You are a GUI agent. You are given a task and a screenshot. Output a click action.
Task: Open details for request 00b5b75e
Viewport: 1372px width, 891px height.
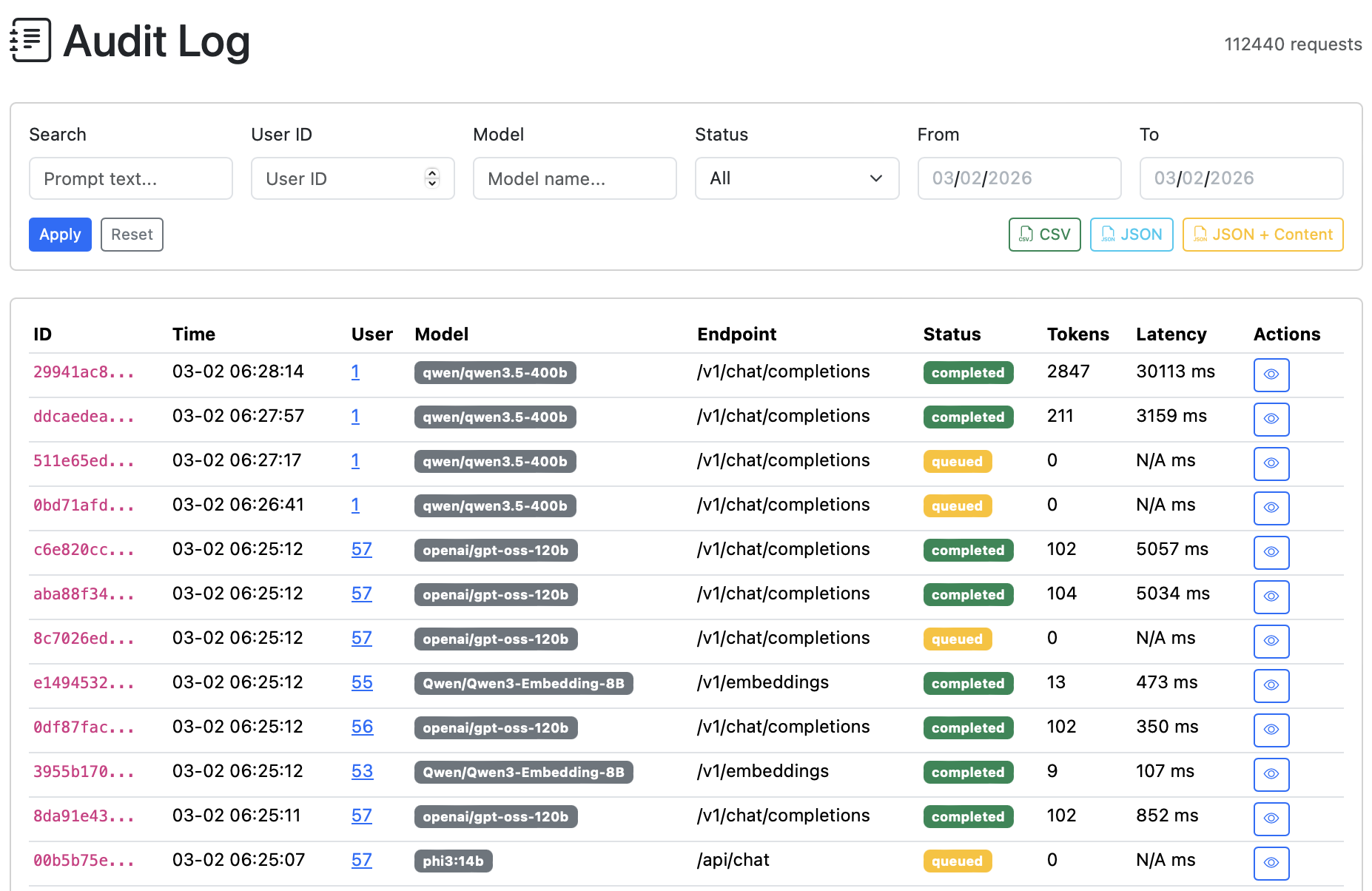point(1271,863)
